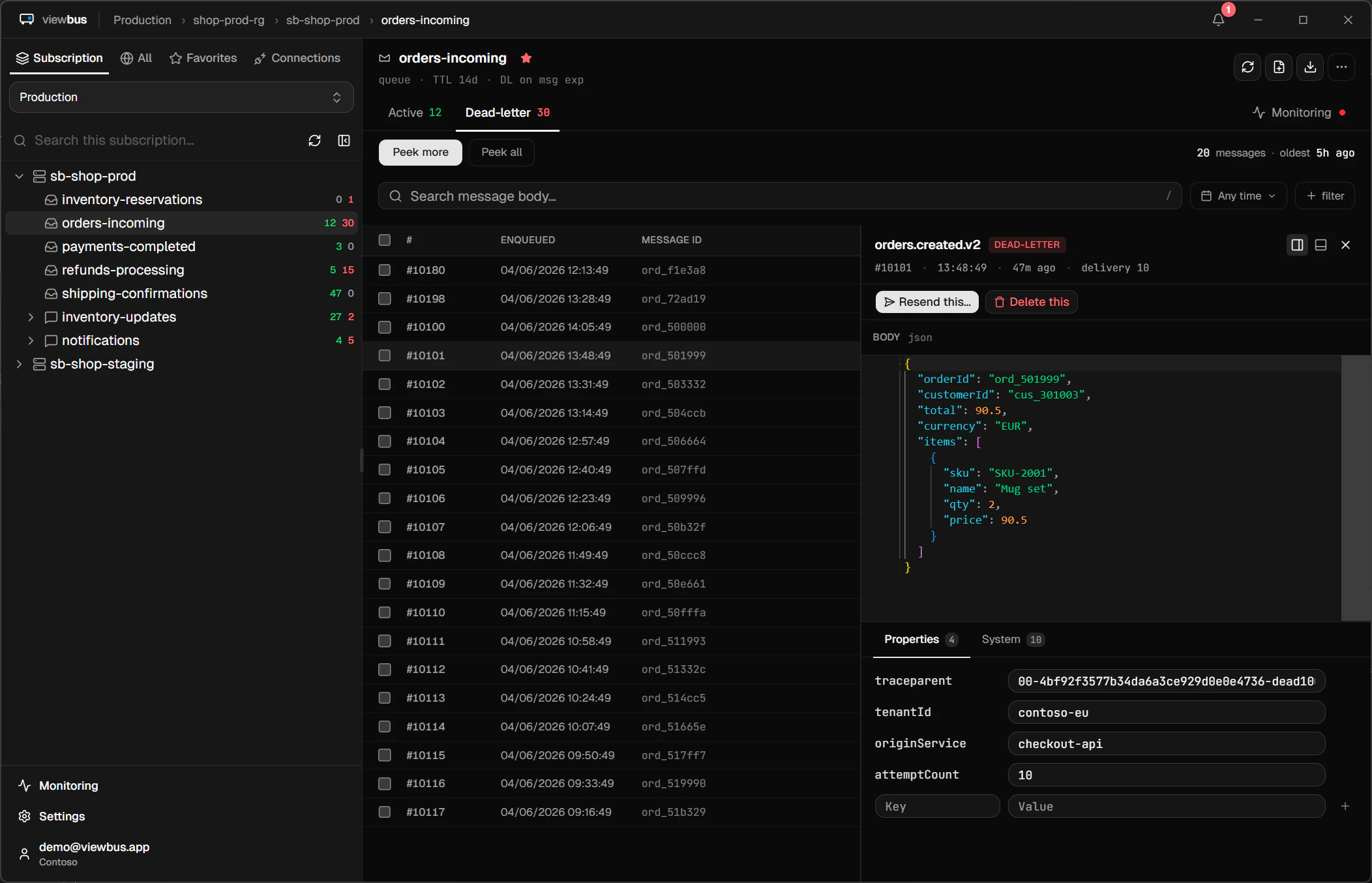Select the refunds-processing queue
The image size is (1372, 883).
click(x=181, y=270)
